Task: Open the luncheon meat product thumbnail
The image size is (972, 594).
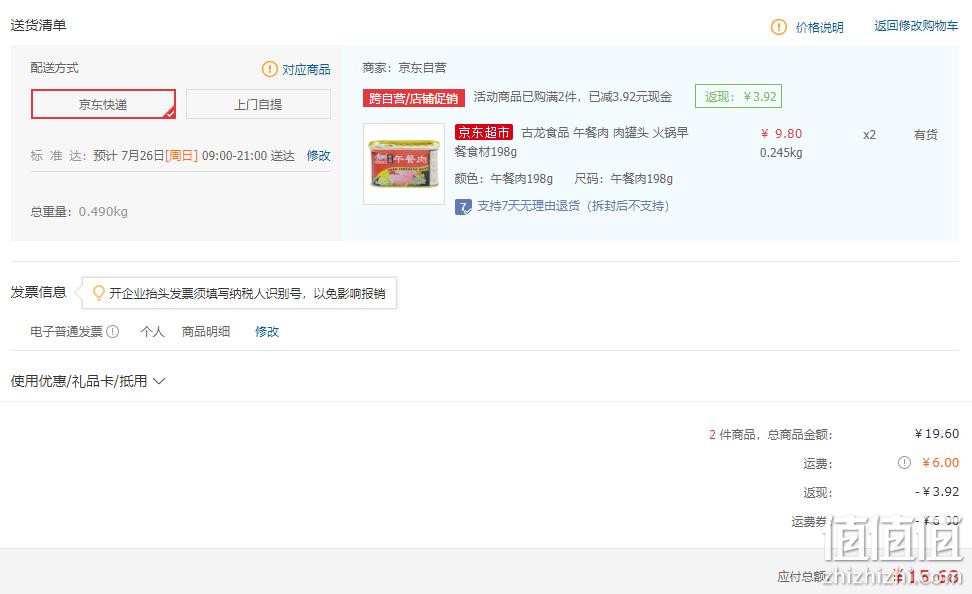Action: pyautogui.click(x=404, y=164)
